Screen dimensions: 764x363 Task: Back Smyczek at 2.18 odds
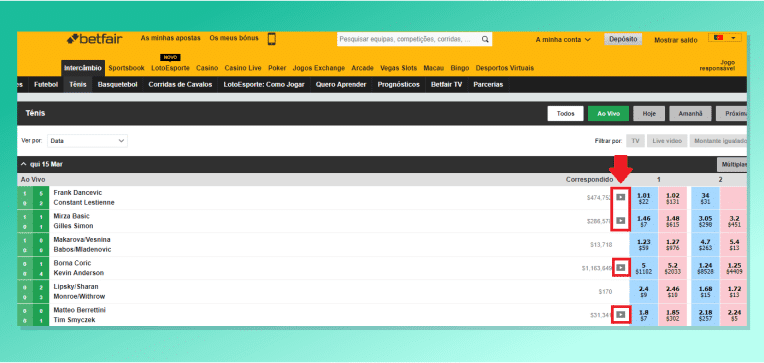point(705,315)
